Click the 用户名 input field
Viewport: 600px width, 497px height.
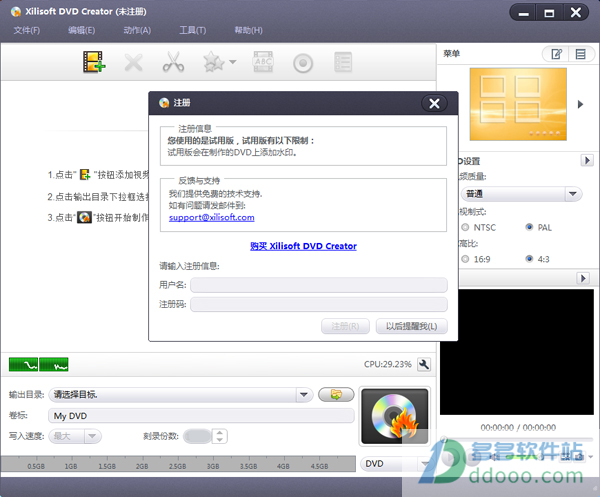(319, 285)
